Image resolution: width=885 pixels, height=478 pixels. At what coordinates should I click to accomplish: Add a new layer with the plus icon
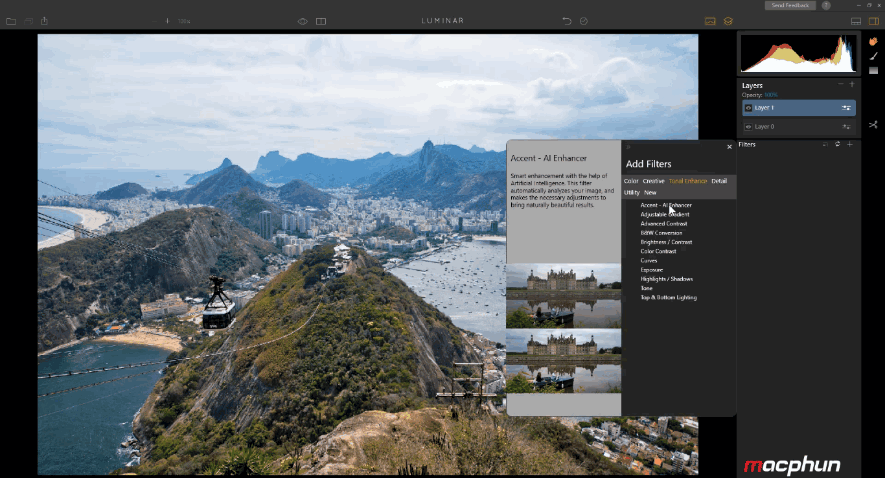tap(852, 84)
